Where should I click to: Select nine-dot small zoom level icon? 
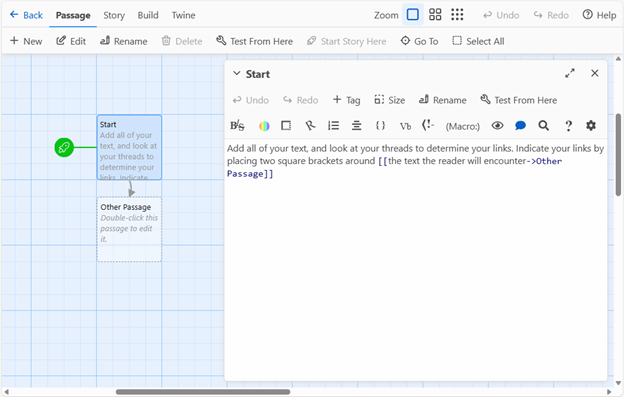coord(457,15)
